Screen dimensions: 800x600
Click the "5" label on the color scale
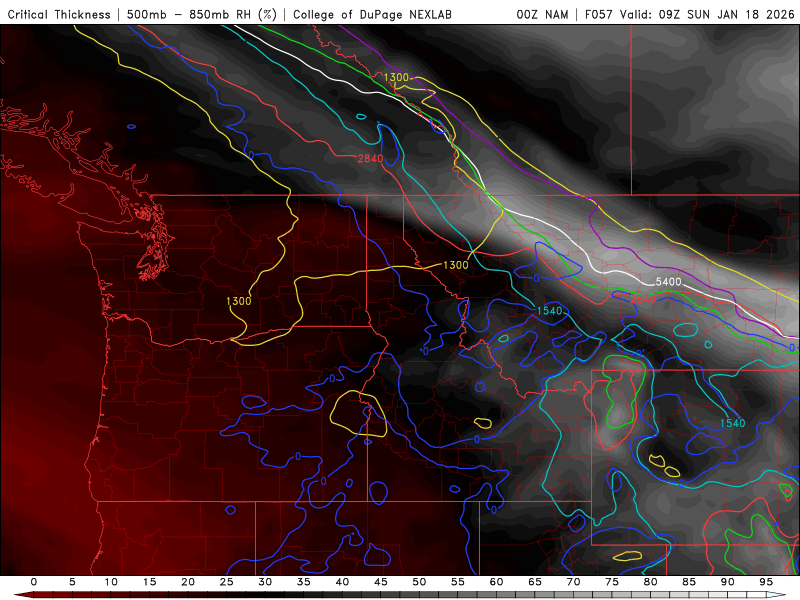[x=72, y=582]
